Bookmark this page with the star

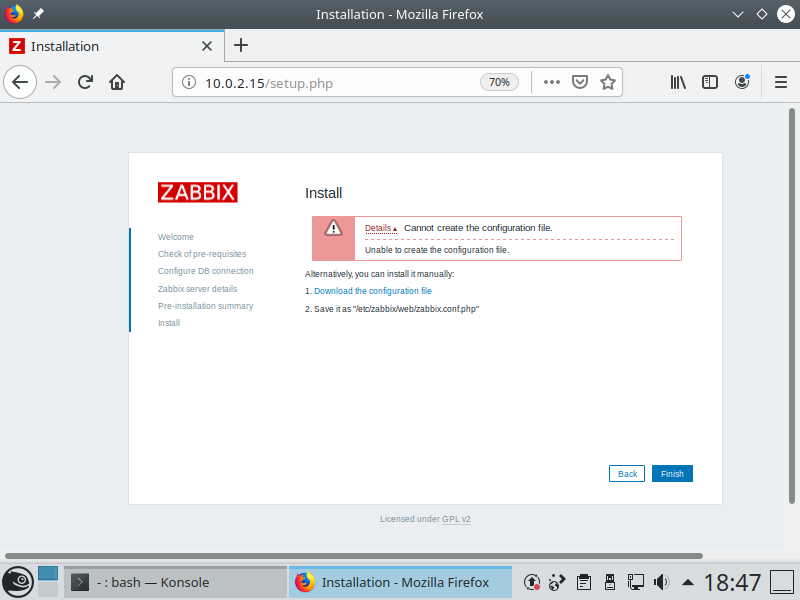pyautogui.click(x=608, y=82)
